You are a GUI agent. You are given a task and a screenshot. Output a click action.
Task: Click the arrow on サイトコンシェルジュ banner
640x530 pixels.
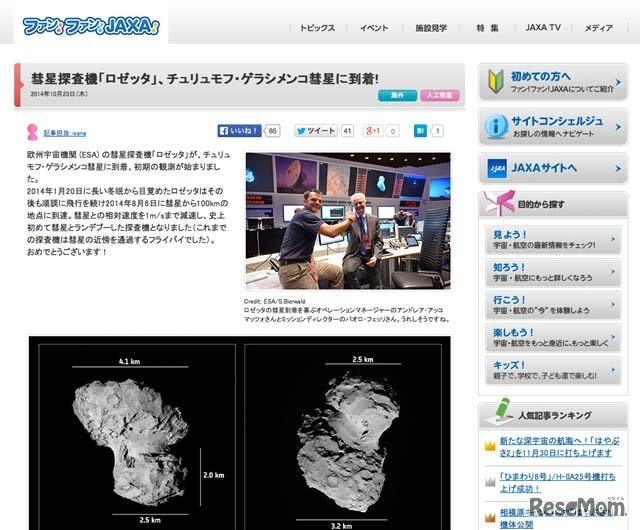[x=618, y=127]
